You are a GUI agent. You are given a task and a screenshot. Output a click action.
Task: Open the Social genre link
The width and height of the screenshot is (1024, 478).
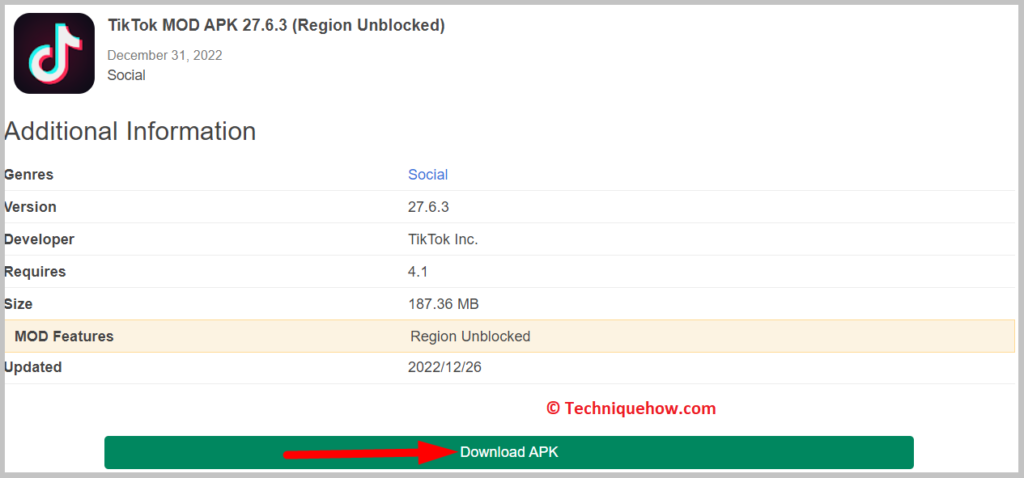(428, 174)
